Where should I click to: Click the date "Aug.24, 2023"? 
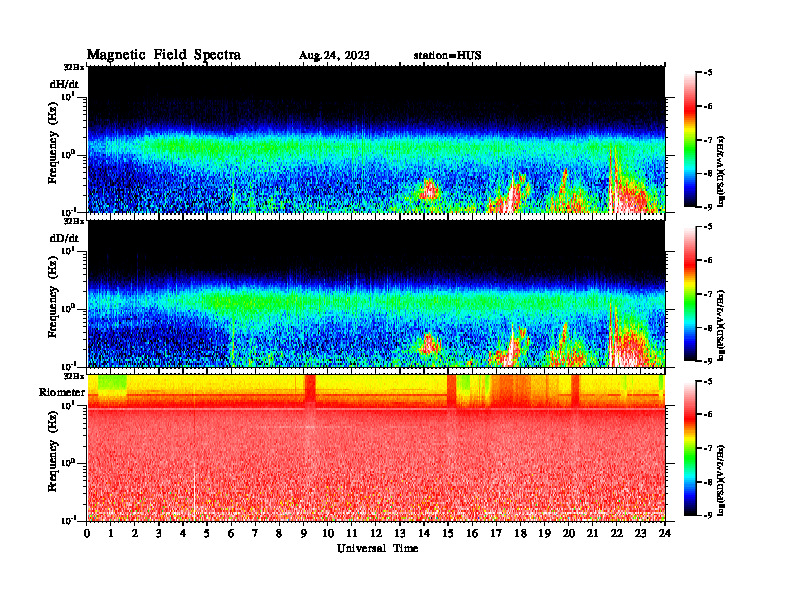(334, 56)
